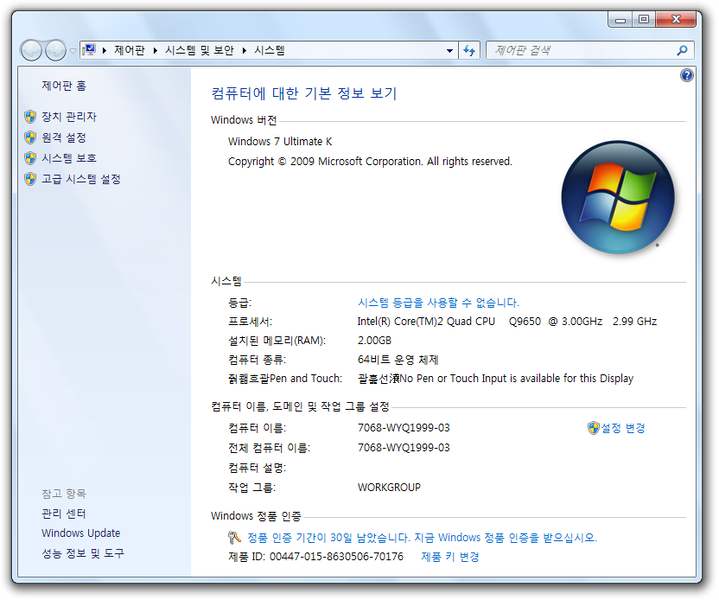The height and width of the screenshot is (600, 719).
Task: Click the computer icon in the address bar
Action: [89, 50]
